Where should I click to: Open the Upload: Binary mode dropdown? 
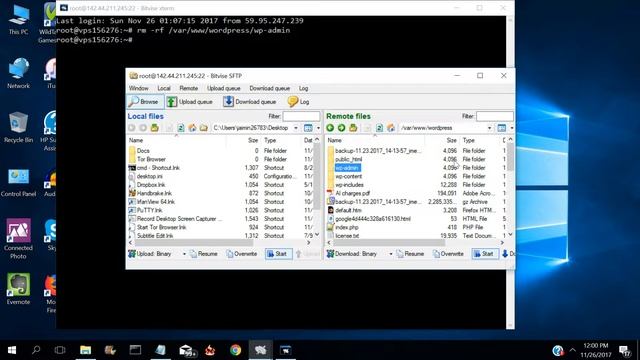click(184, 254)
